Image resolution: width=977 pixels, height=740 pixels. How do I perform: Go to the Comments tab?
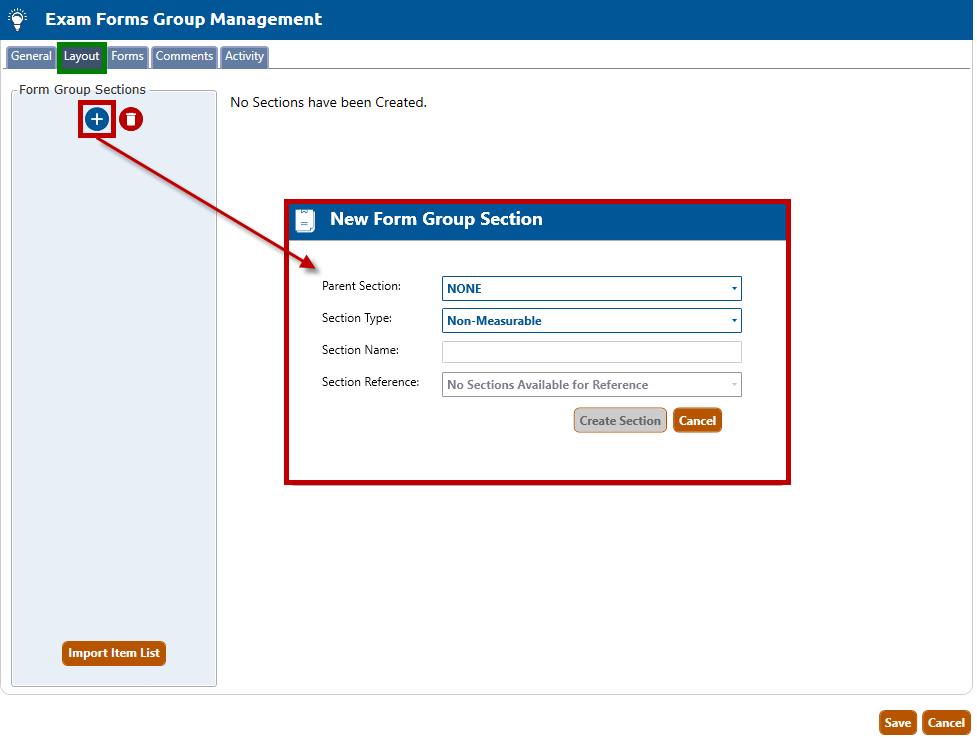[x=184, y=57]
